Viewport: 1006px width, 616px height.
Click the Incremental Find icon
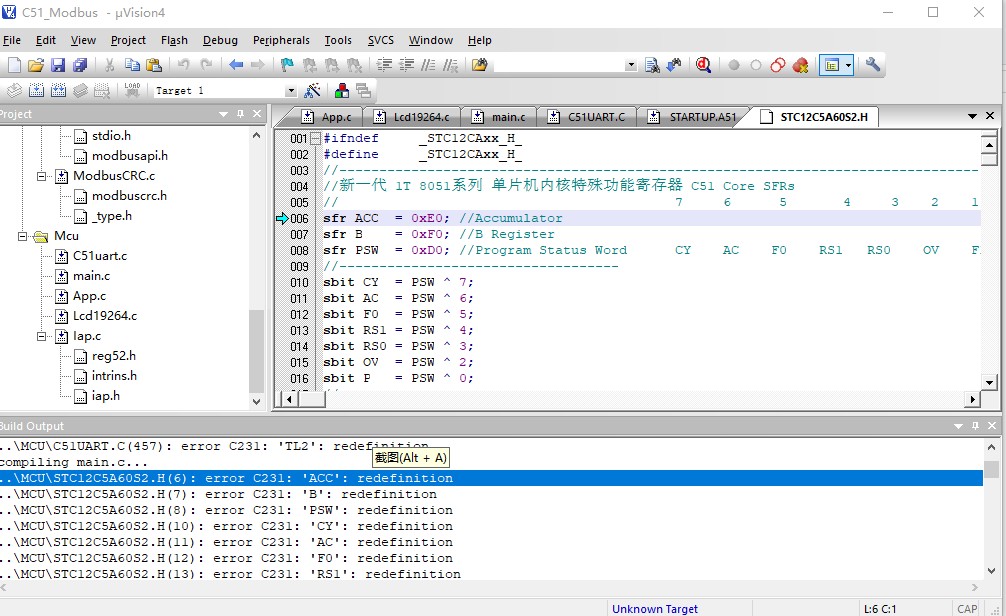(x=674, y=65)
